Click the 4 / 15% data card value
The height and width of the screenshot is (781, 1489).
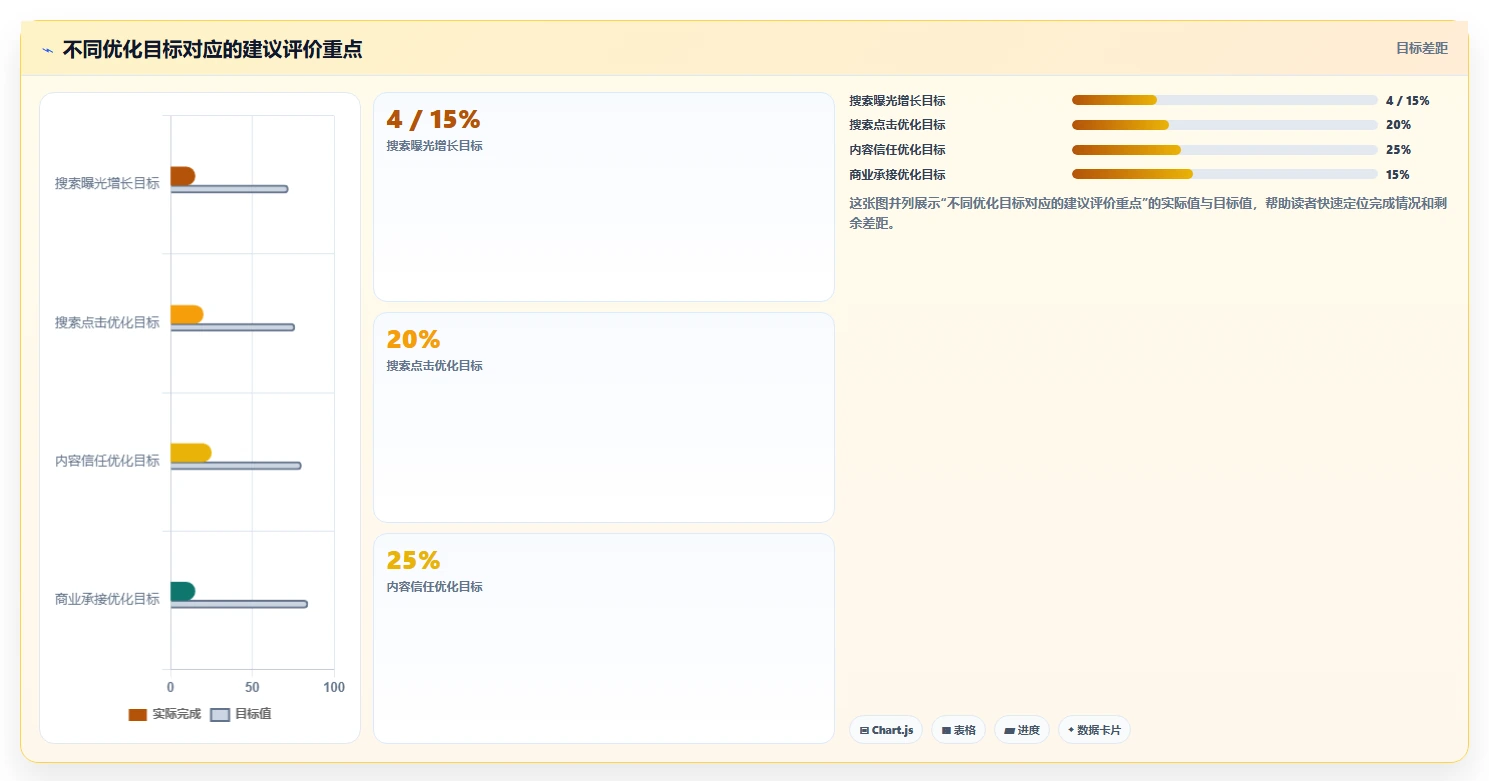433,120
